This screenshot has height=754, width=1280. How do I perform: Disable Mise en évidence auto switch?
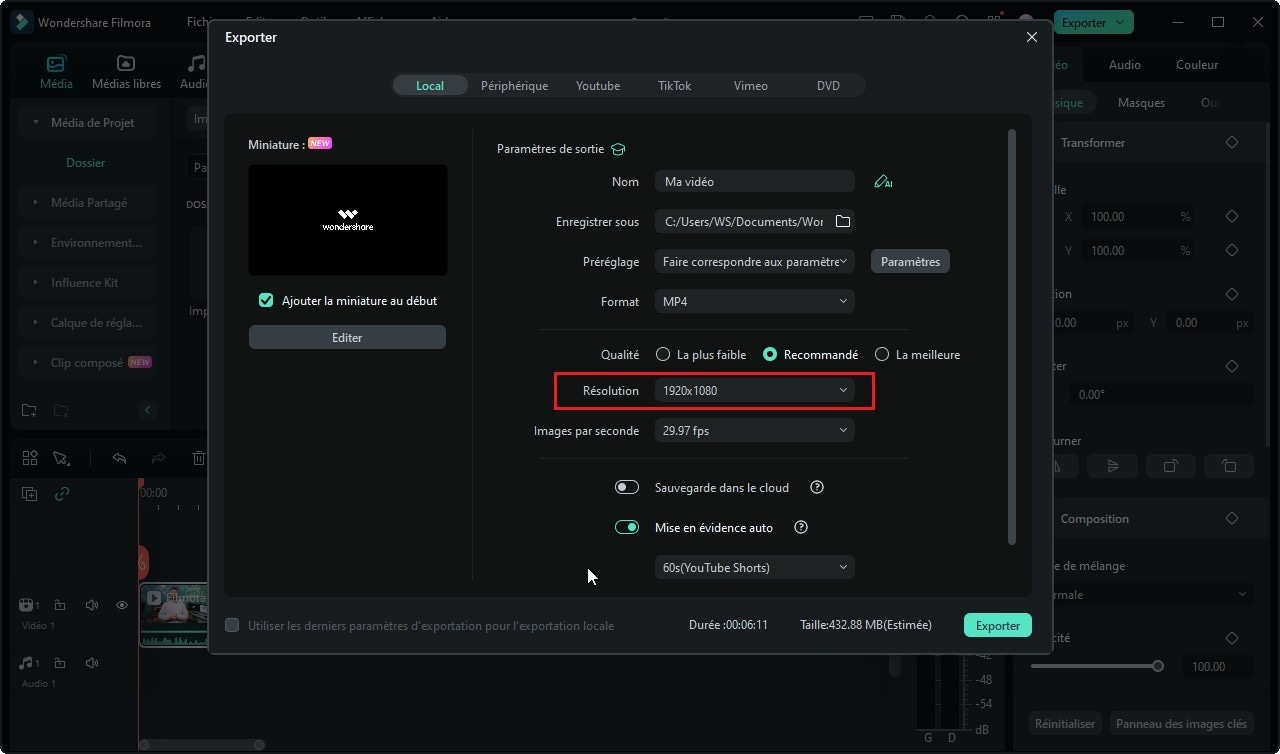tap(627, 528)
